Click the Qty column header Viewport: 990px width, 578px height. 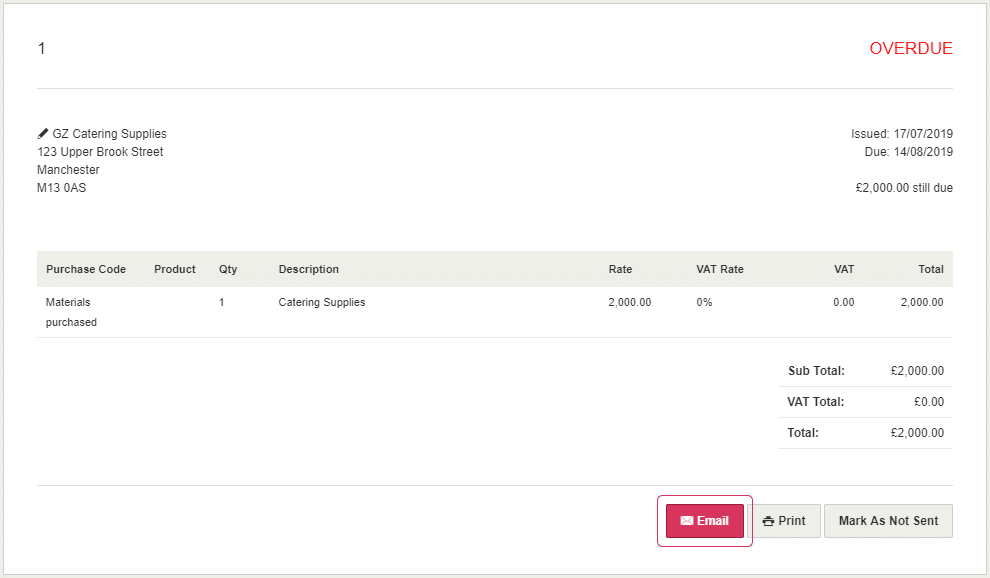click(228, 269)
